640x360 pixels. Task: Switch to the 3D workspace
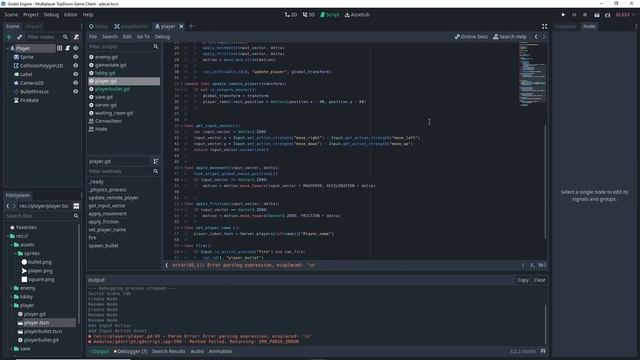[309, 15]
